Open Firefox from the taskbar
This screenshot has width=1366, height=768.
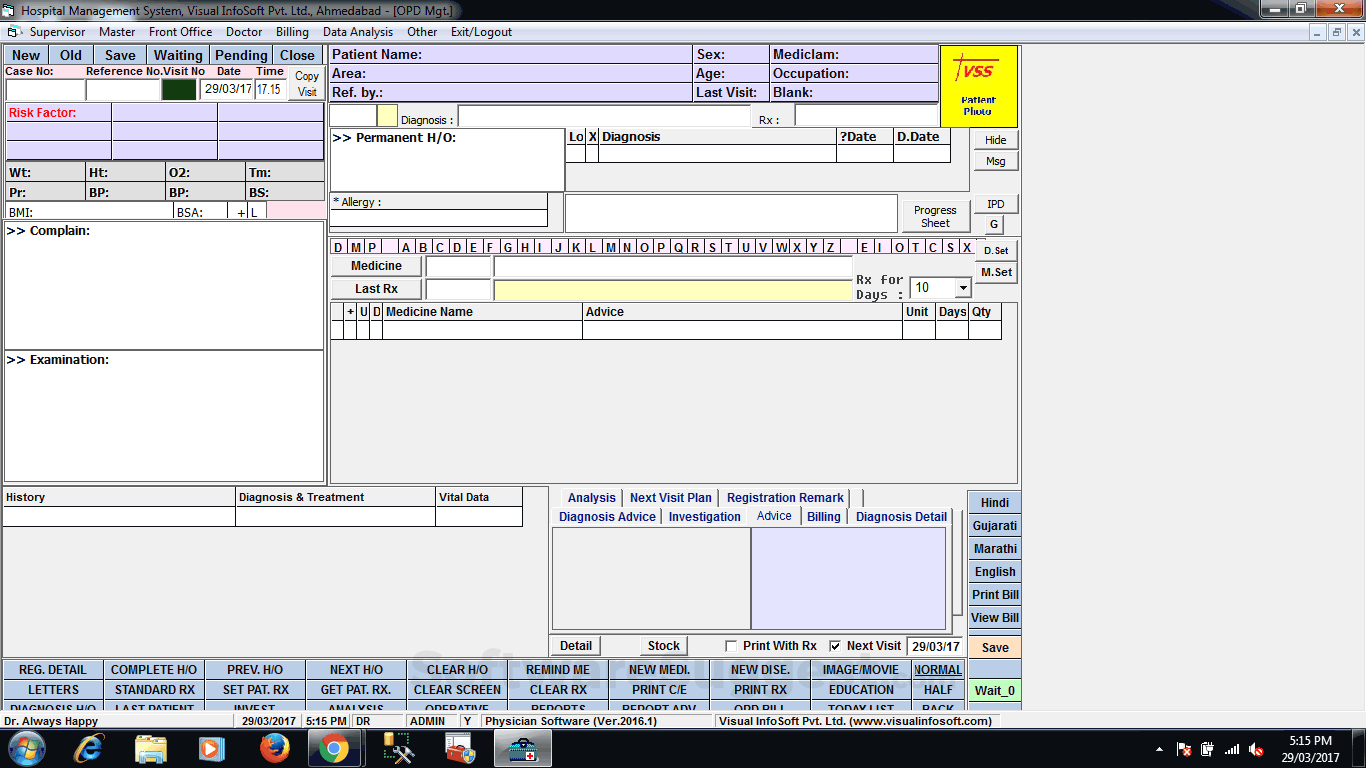pyautogui.click(x=274, y=749)
